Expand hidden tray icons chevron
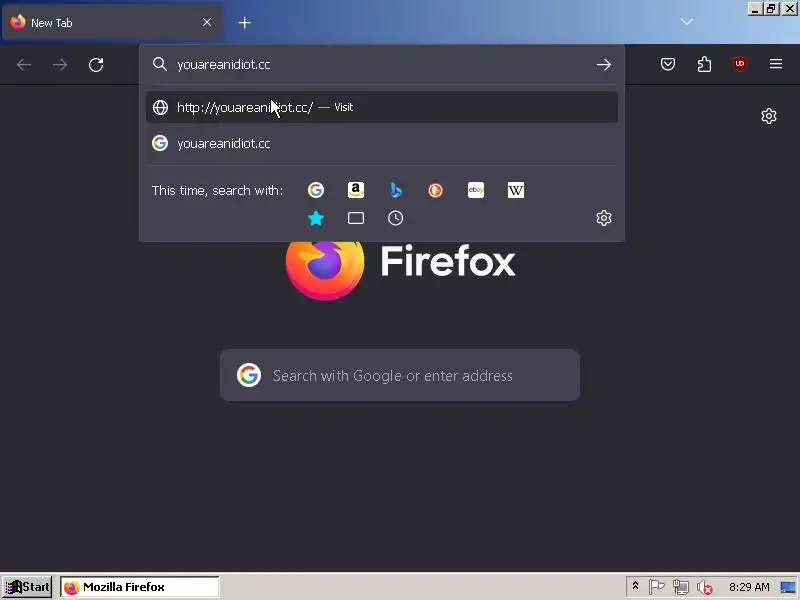800x600 pixels. point(635,587)
